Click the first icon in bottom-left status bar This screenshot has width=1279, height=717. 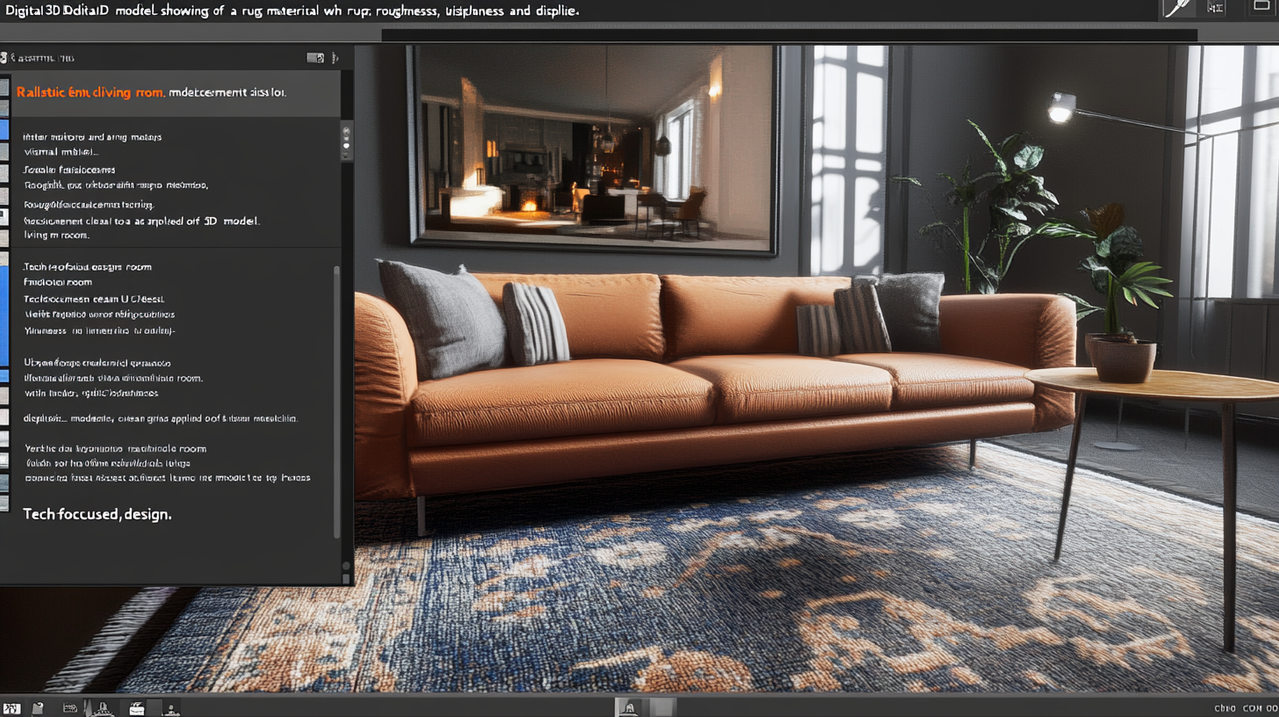tap(12, 709)
